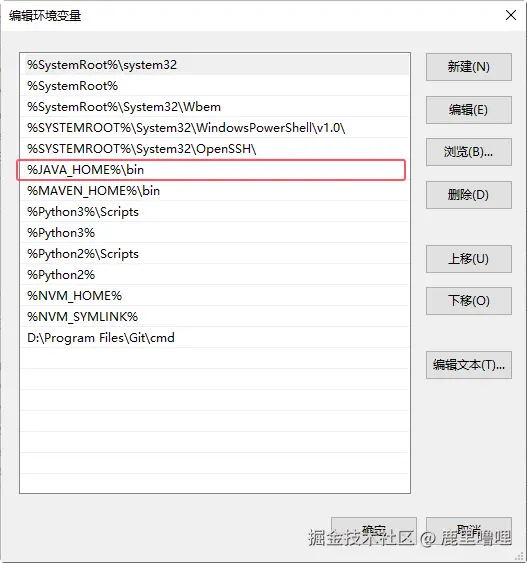Open the 编辑(E) button
This screenshot has height=563, width=527.
(x=468, y=110)
